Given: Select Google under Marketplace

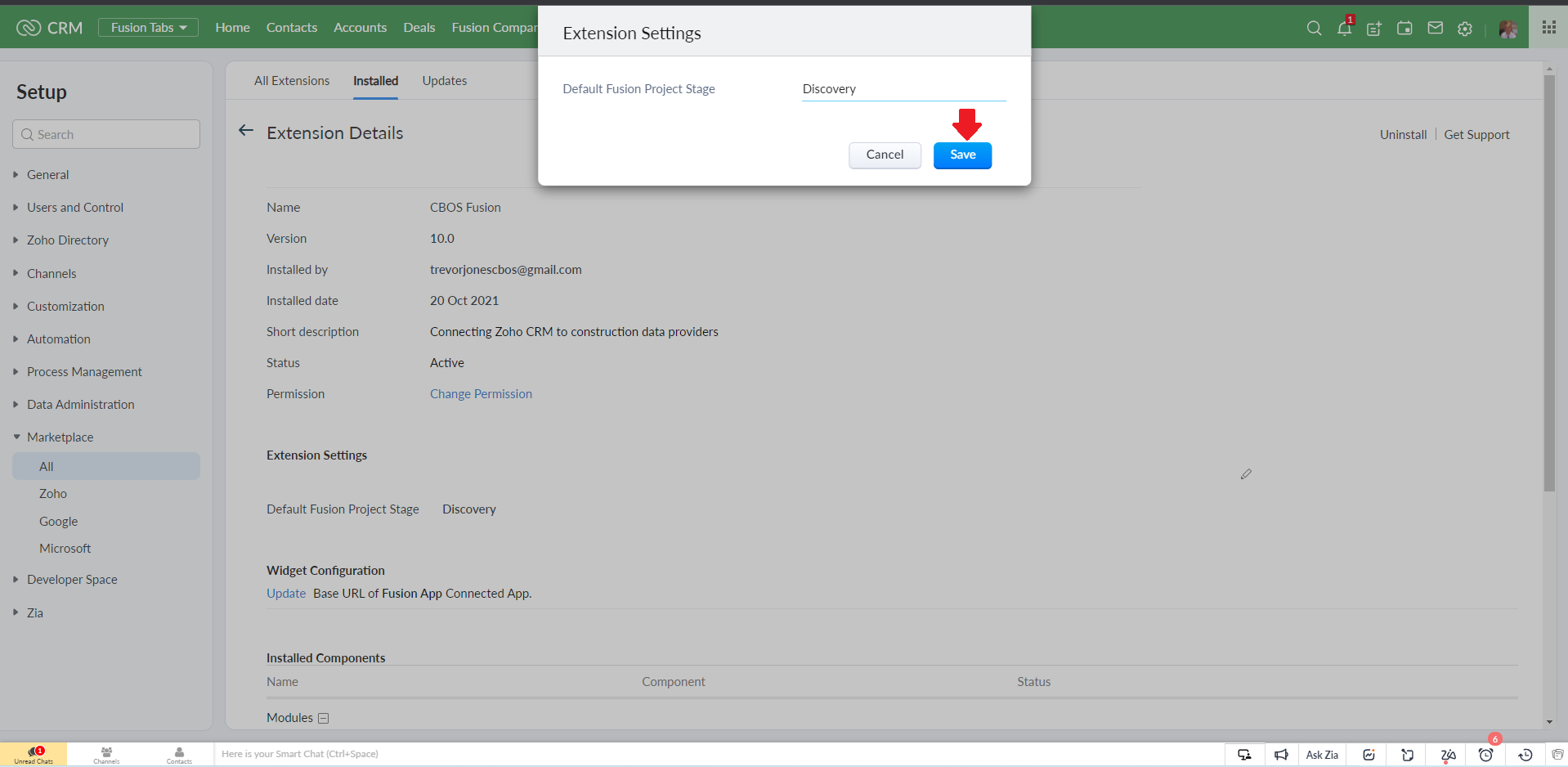Looking at the screenshot, I should coord(59,522).
